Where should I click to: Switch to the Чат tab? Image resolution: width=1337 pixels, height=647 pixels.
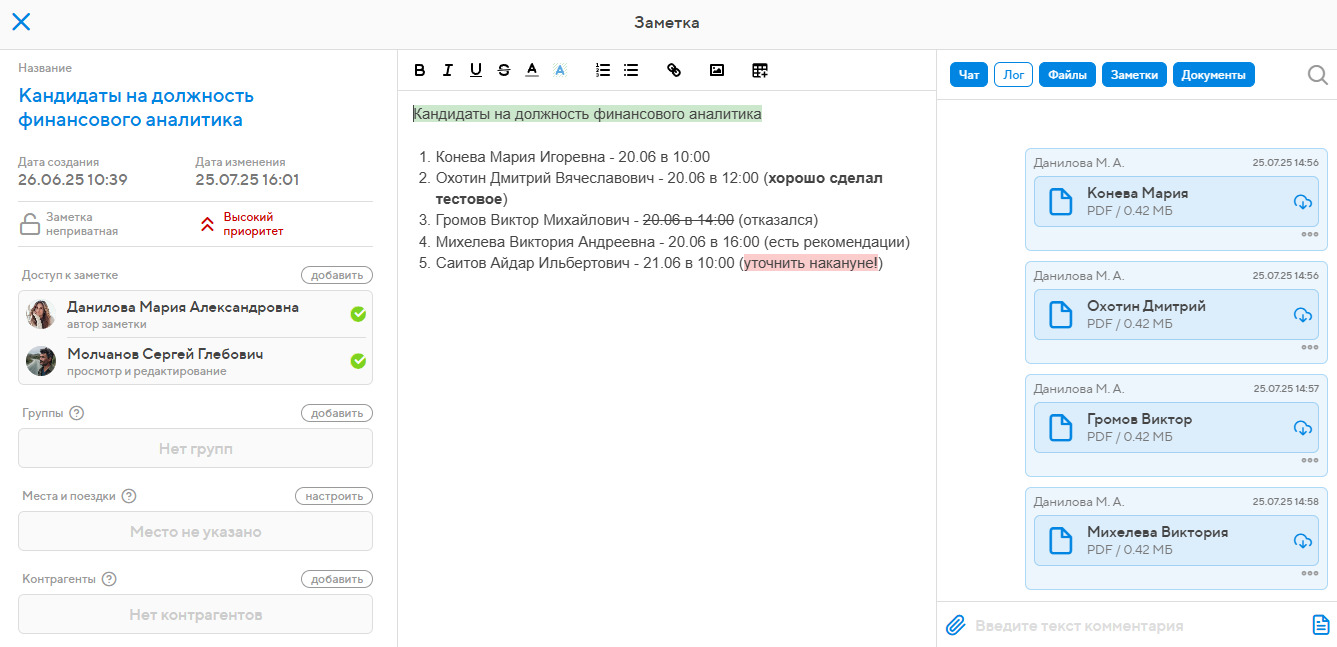[x=969, y=75]
